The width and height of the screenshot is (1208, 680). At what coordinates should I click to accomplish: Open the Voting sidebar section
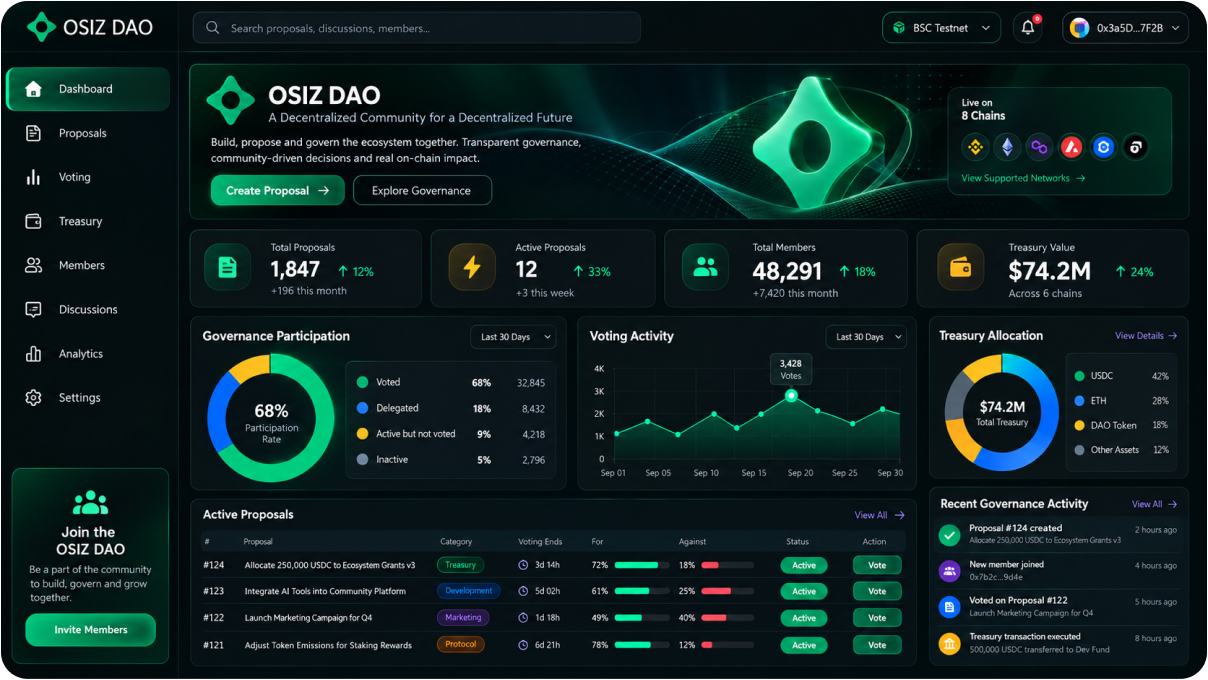88,177
